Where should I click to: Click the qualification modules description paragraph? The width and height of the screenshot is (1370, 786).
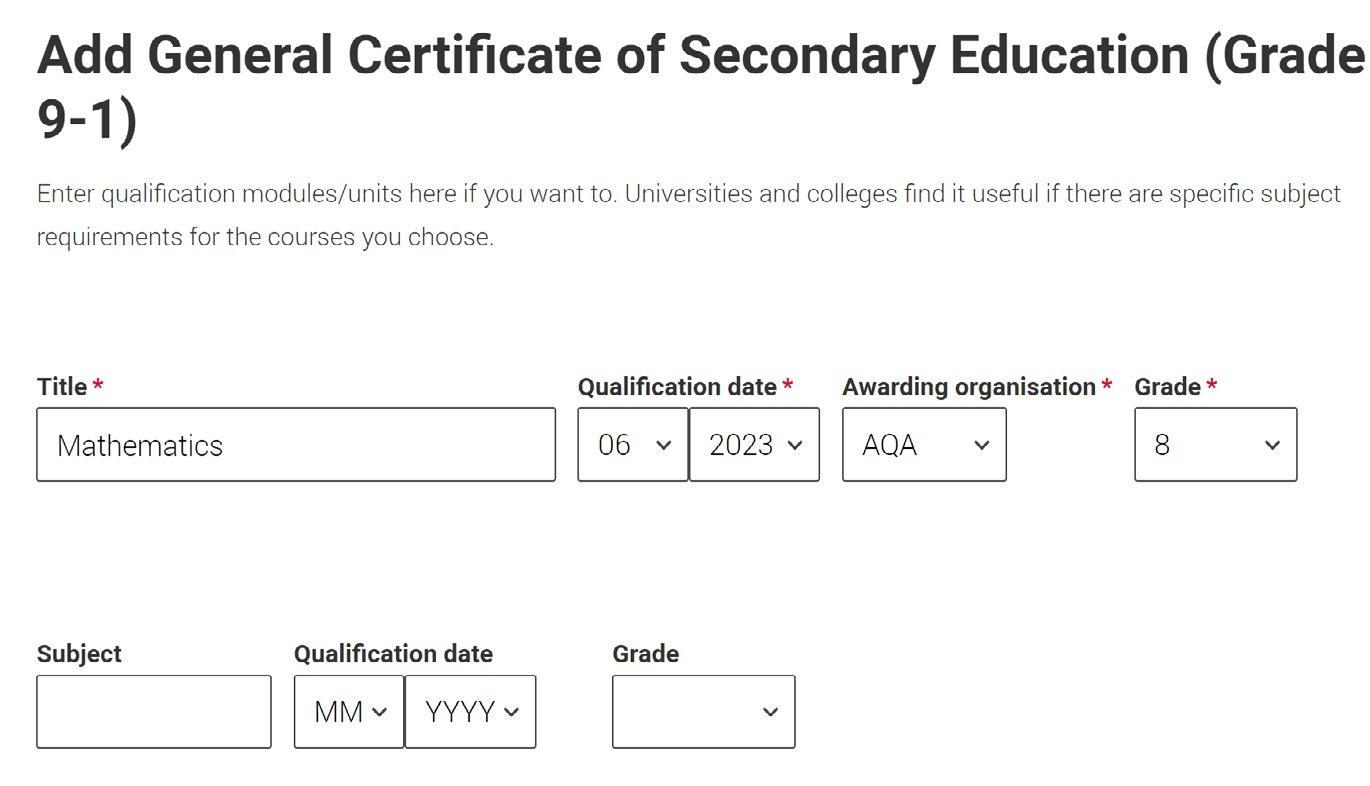(688, 215)
